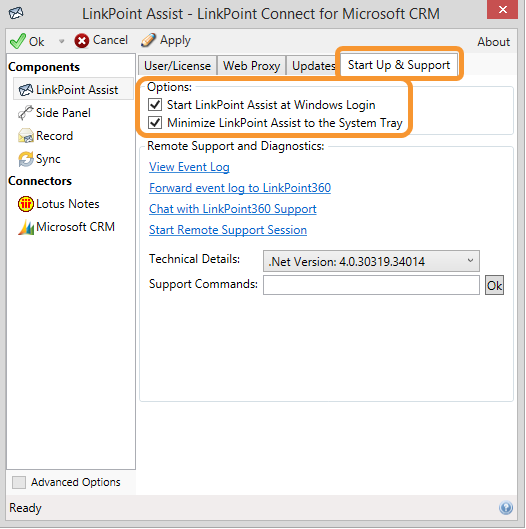Expand the Technical Details .Net Version dropdown
526x529 pixels.
[371, 261]
